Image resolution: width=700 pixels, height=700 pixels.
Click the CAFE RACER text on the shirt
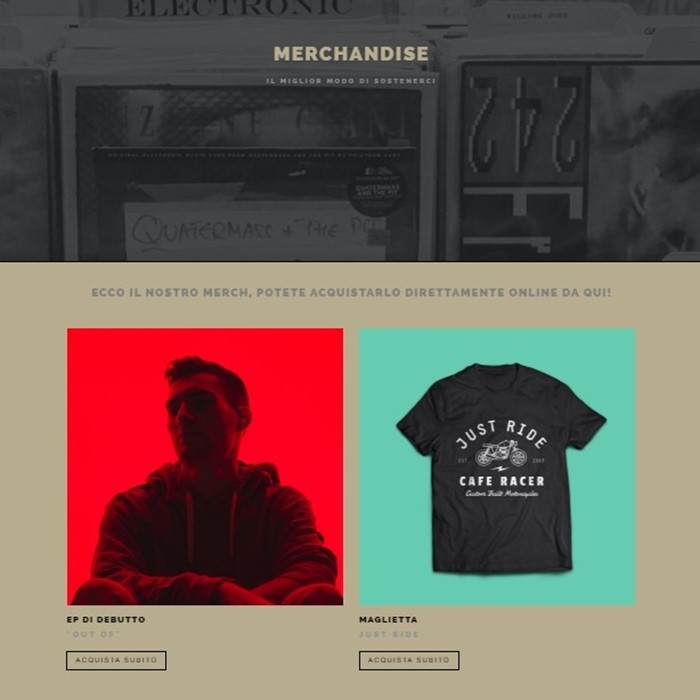(502, 481)
